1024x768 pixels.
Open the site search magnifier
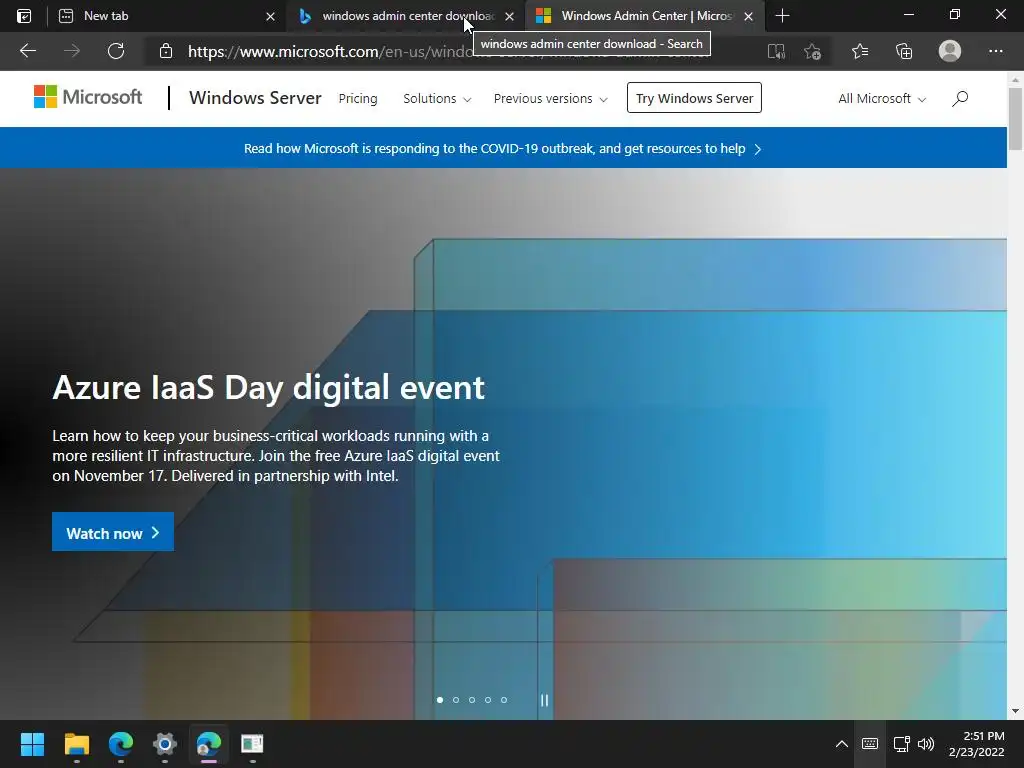tap(960, 99)
